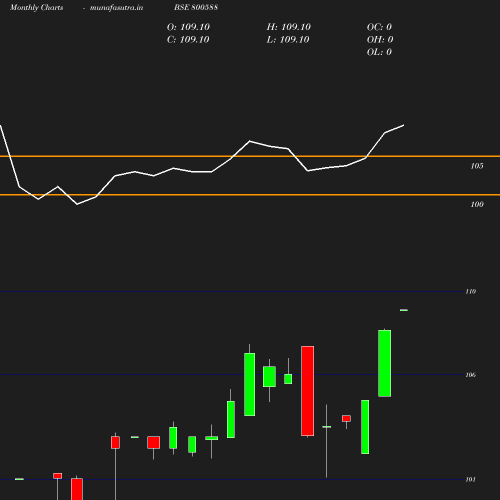500x500 pixels.
Task: Select the low value 'L: 109.10'
Action: point(288,40)
